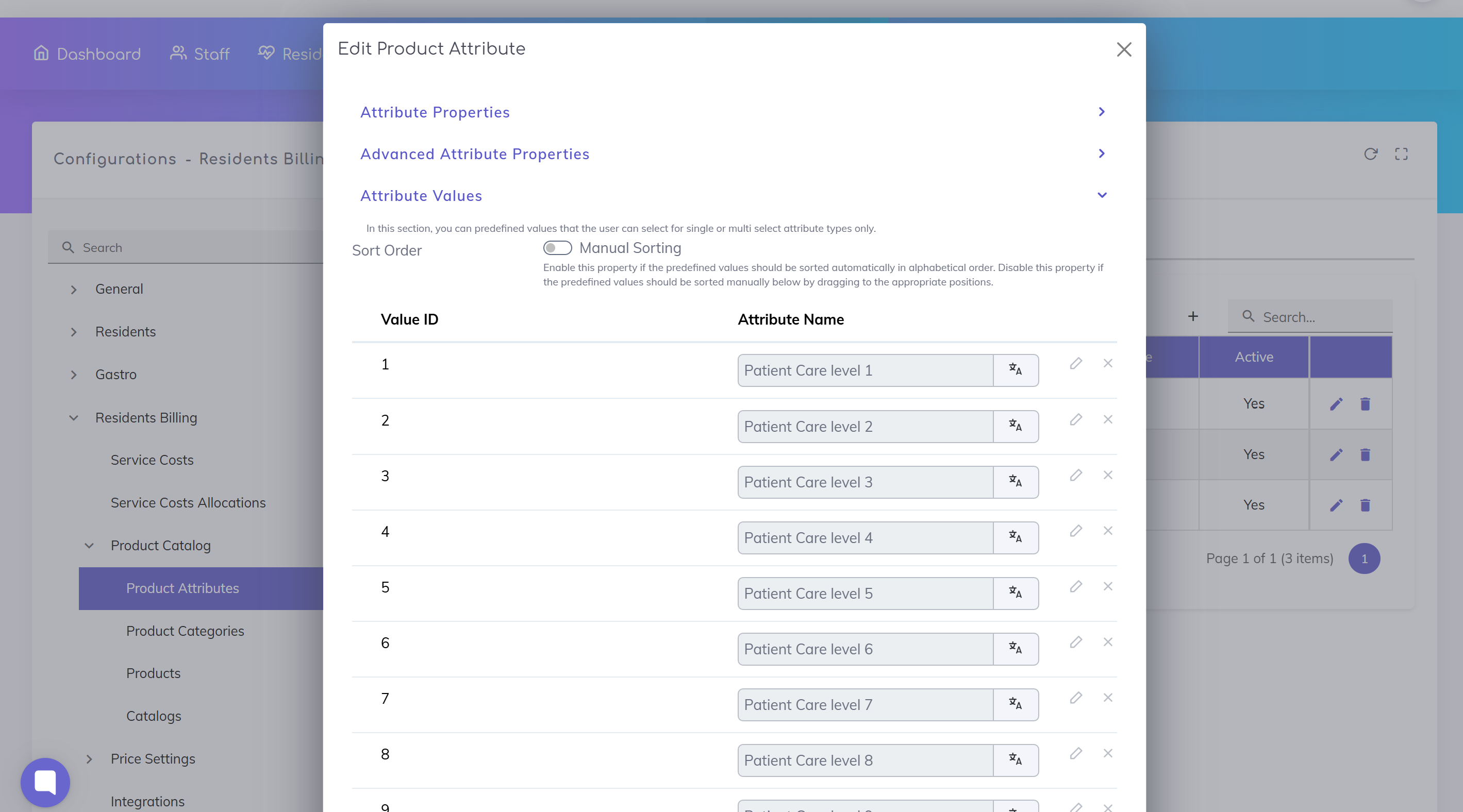This screenshot has height=812, width=1463.
Task: Click translate icon for Patient Care level 1
Action: (1015, 370)
